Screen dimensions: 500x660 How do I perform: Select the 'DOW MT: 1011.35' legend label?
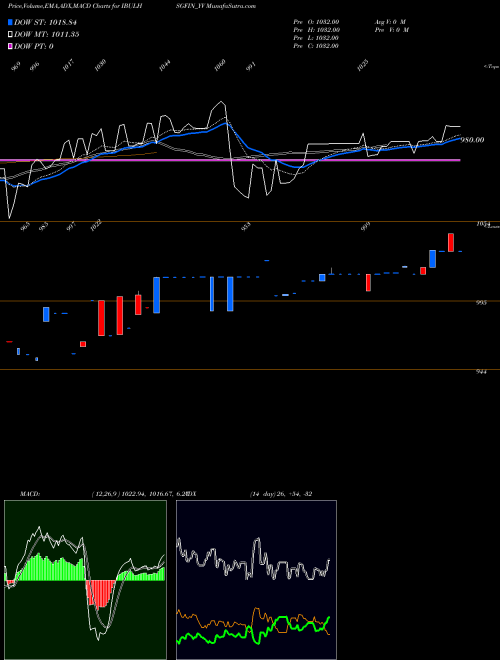(46, 35)
